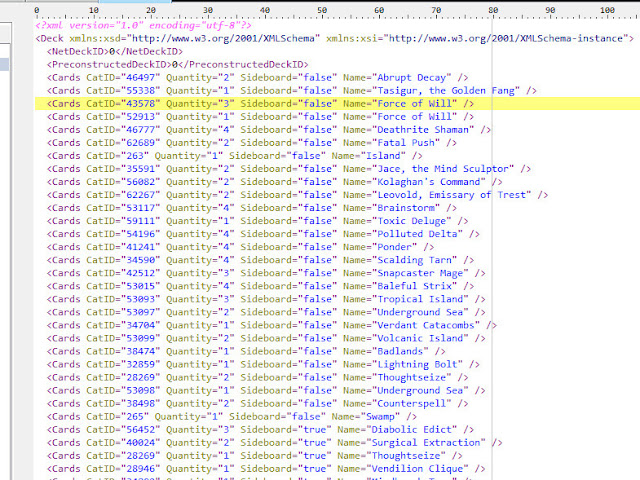Select the Deck opening tag line
The width and height of the screenshot is (640, 480).
pyautogui.click(x=335, y=38)
